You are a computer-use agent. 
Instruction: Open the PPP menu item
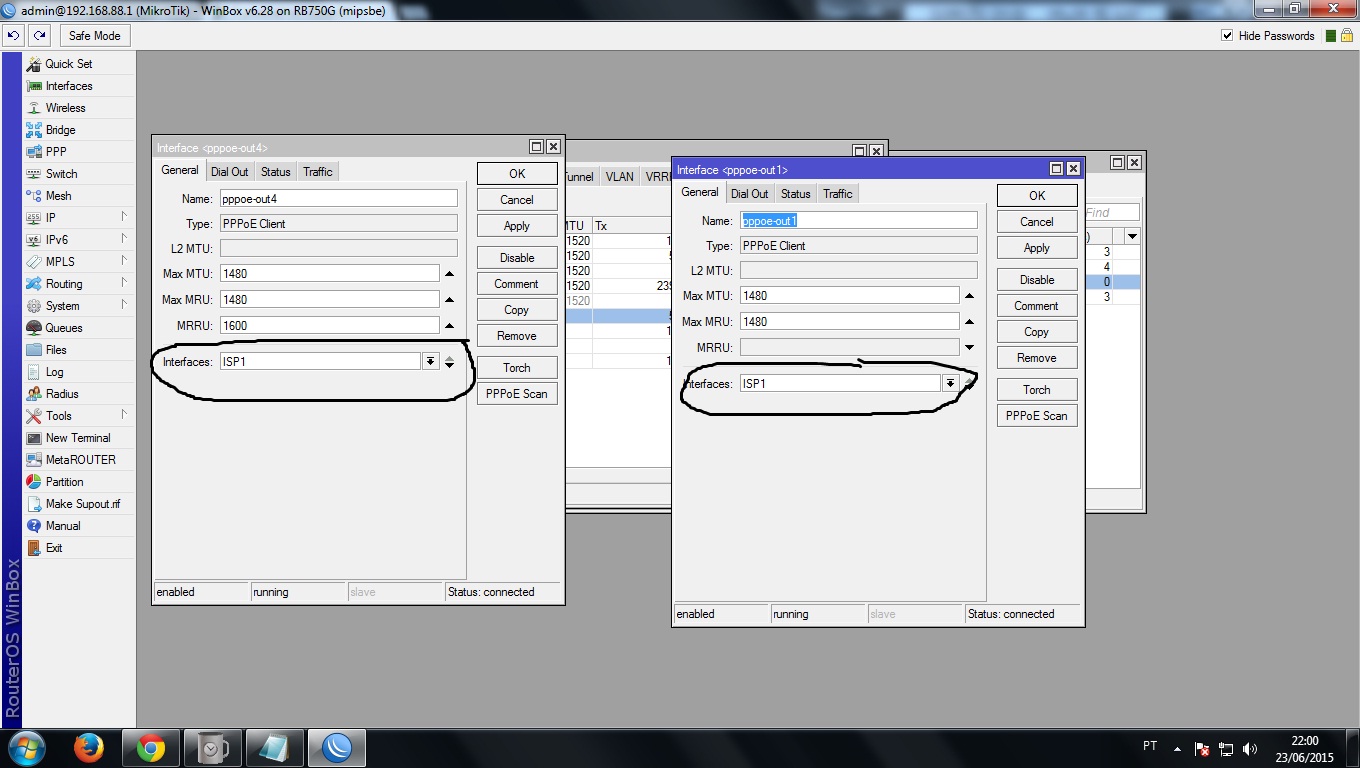[56, 152]
